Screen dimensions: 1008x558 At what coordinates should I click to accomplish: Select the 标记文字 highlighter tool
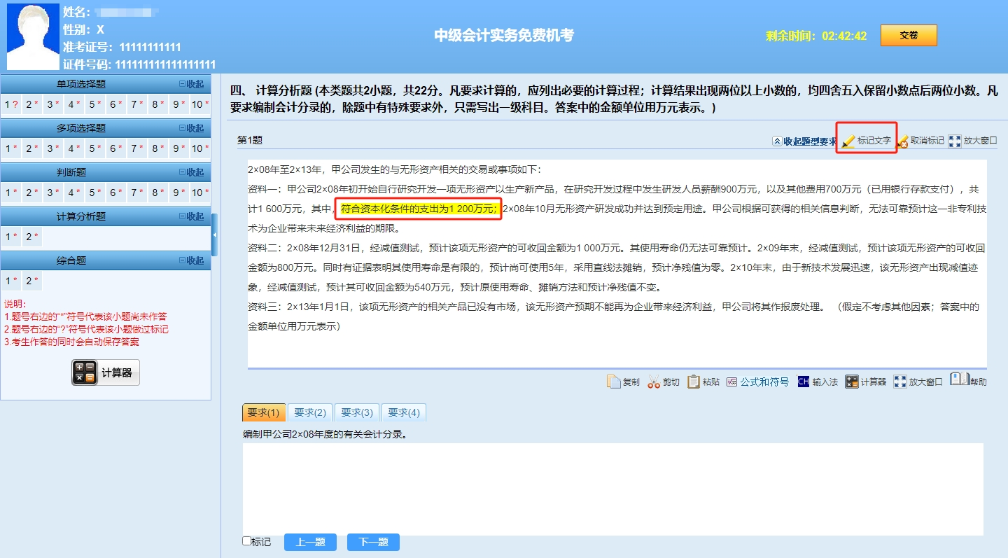pos(867,140)
